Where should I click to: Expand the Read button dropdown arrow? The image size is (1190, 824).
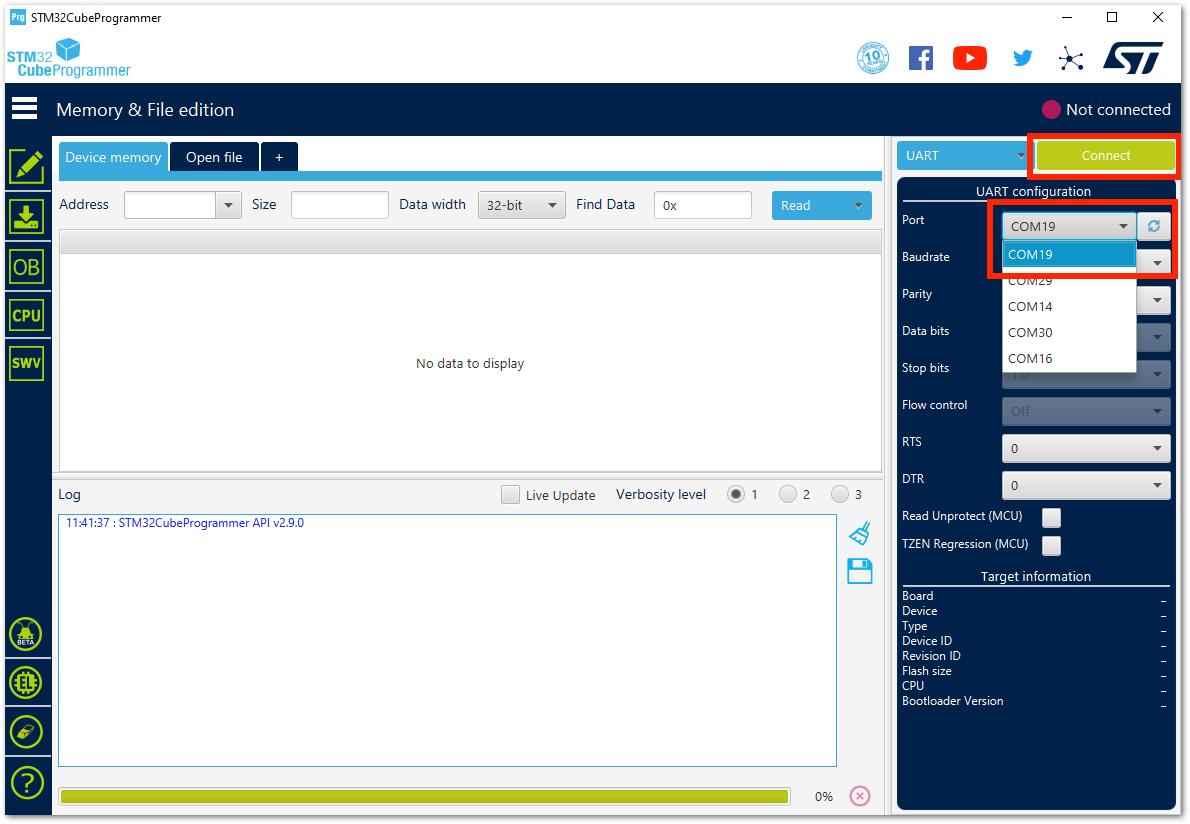858,206
